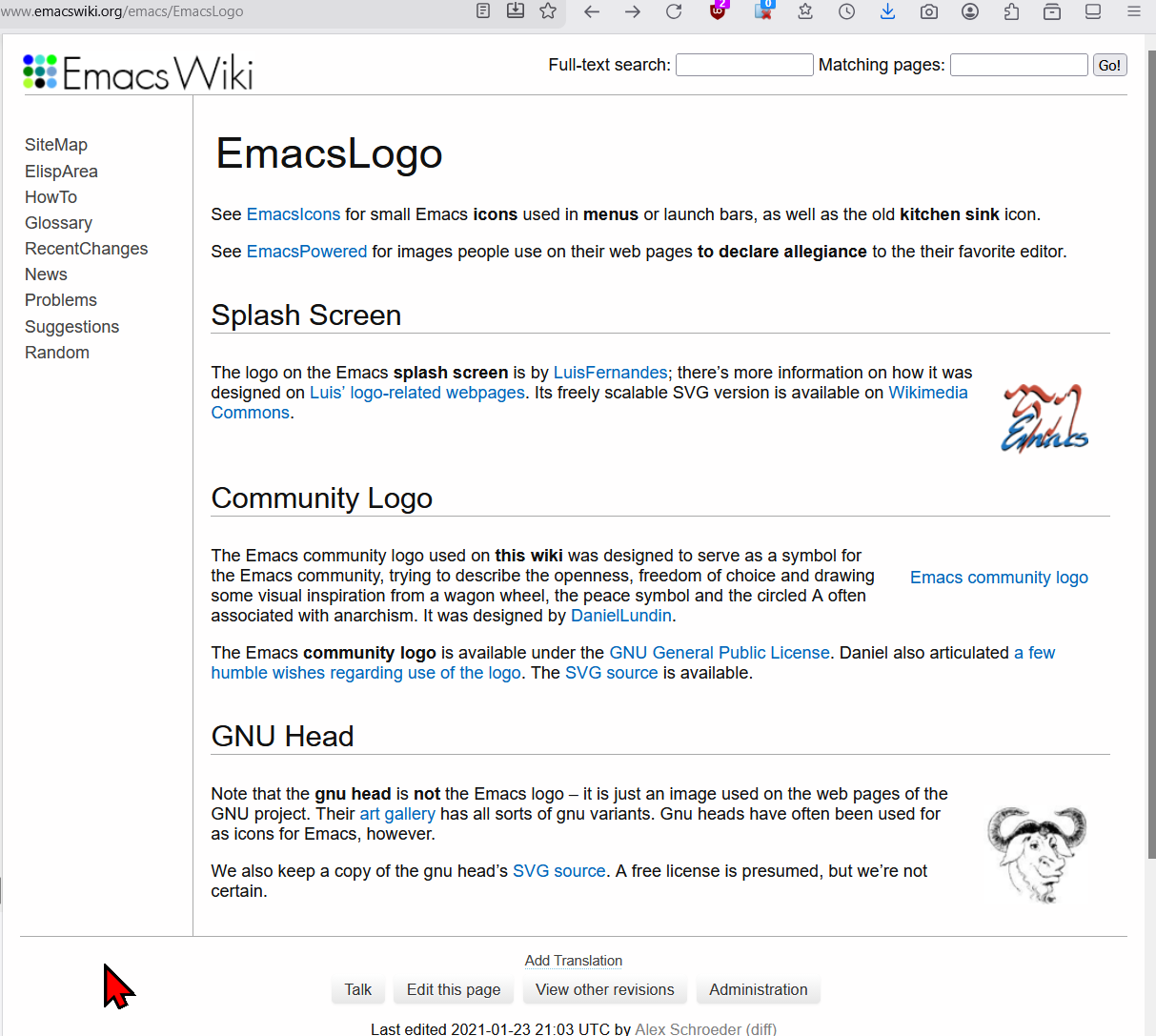Open browsing History with the clock icon
This screenshot has width=1156, height=1036.
(846, 11)
